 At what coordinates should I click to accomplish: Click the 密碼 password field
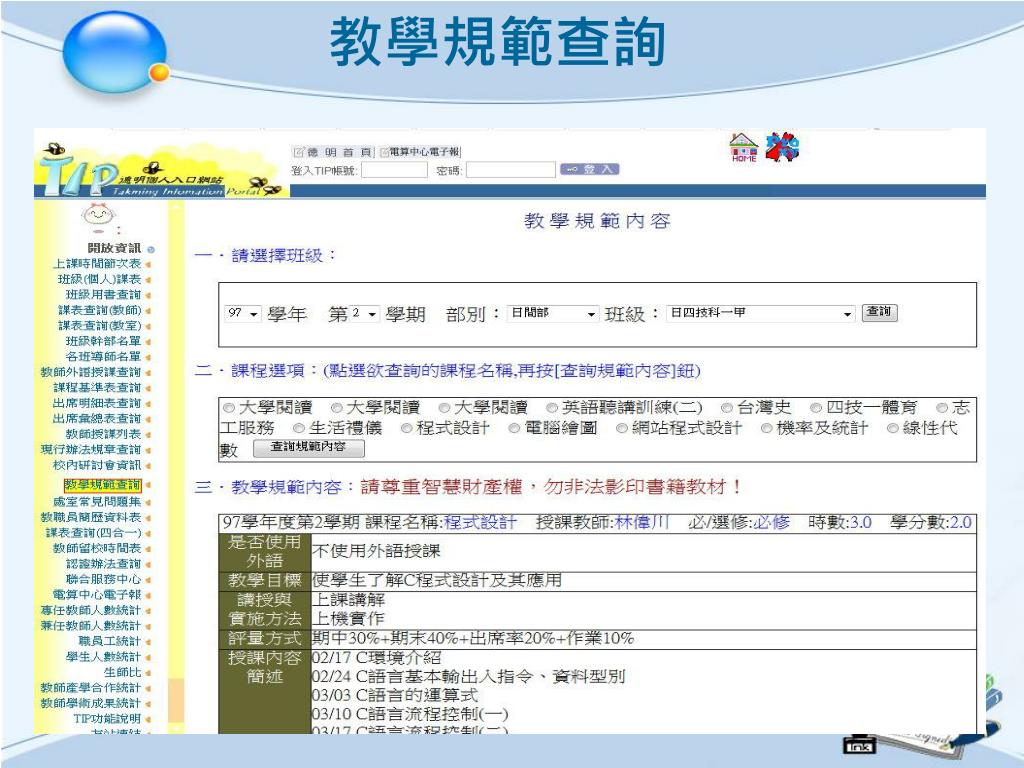510,170
